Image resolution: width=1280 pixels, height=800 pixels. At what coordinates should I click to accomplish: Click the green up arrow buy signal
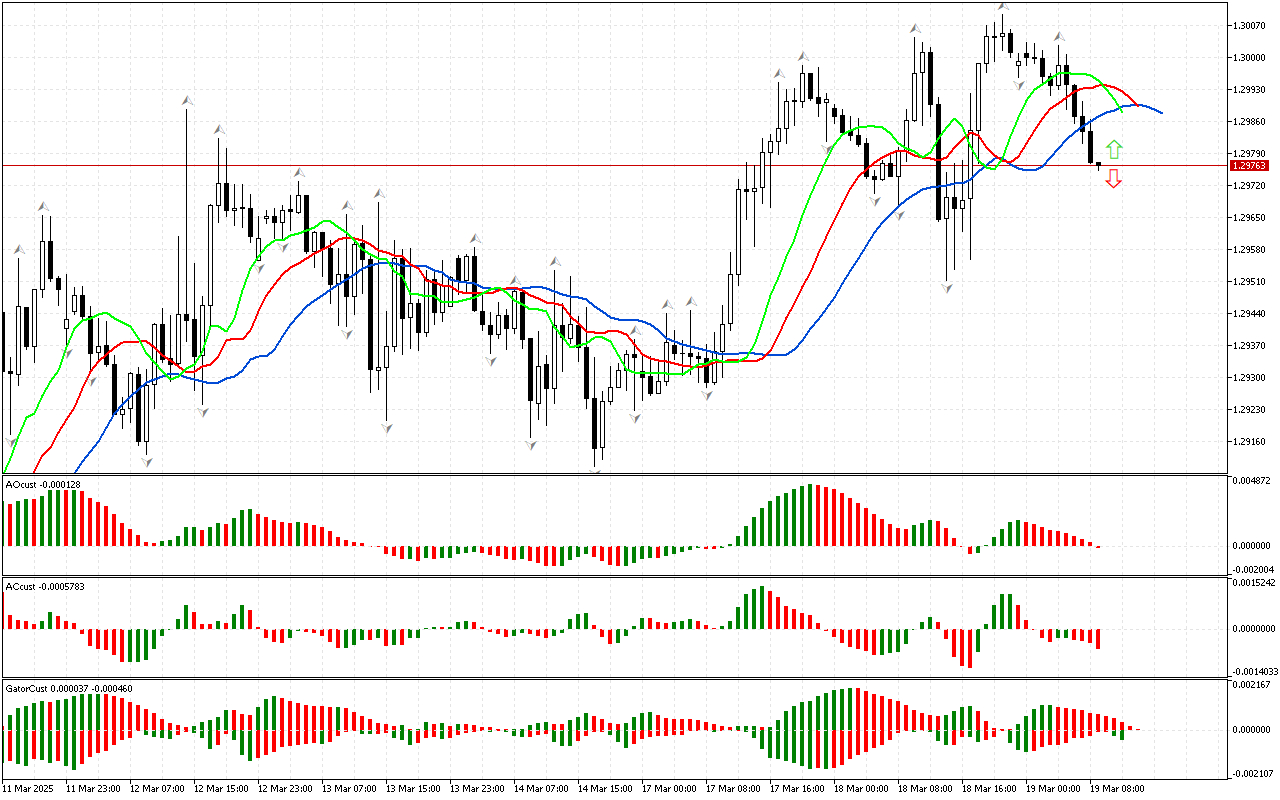1114,150
